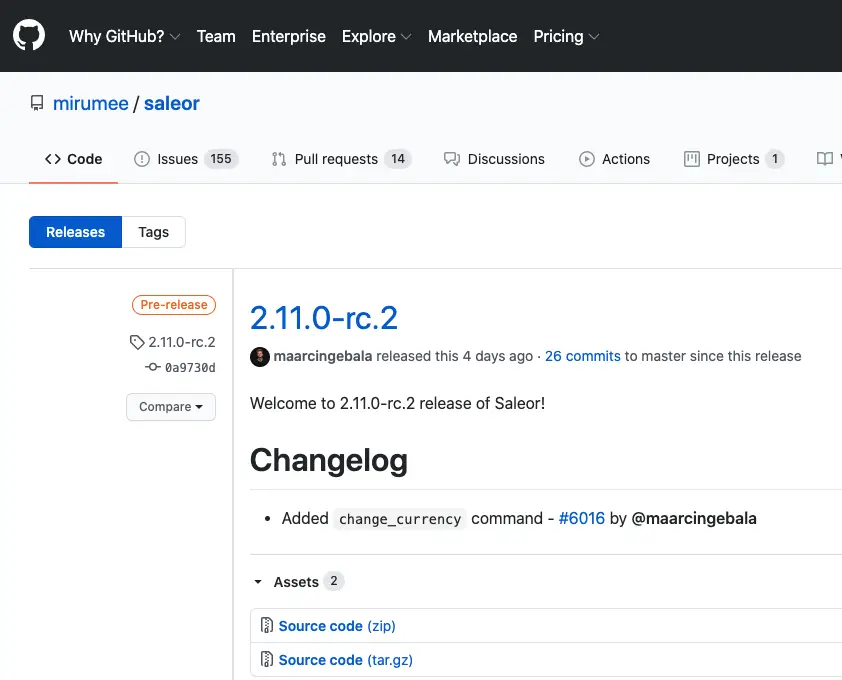View the 26 commits link
This screenshot has width=842, height=680.
point(583,356)
